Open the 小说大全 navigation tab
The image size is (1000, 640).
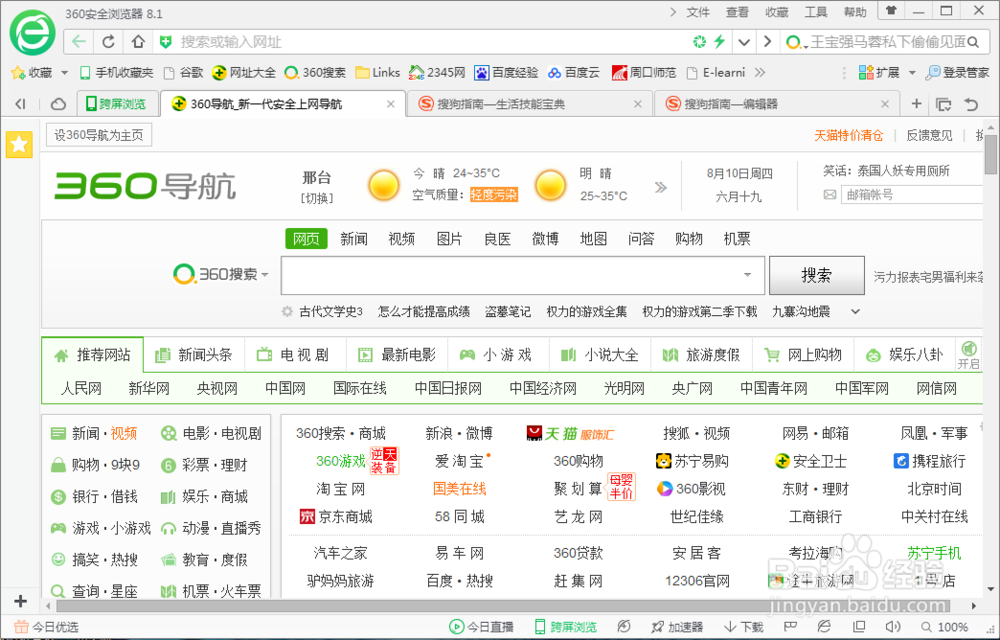(600, 355)
